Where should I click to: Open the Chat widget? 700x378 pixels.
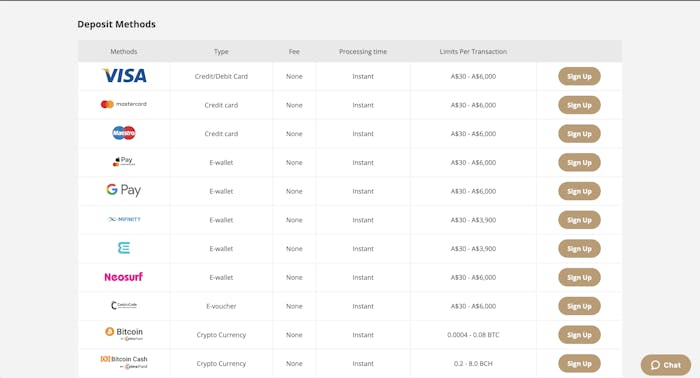click(666, 365)
